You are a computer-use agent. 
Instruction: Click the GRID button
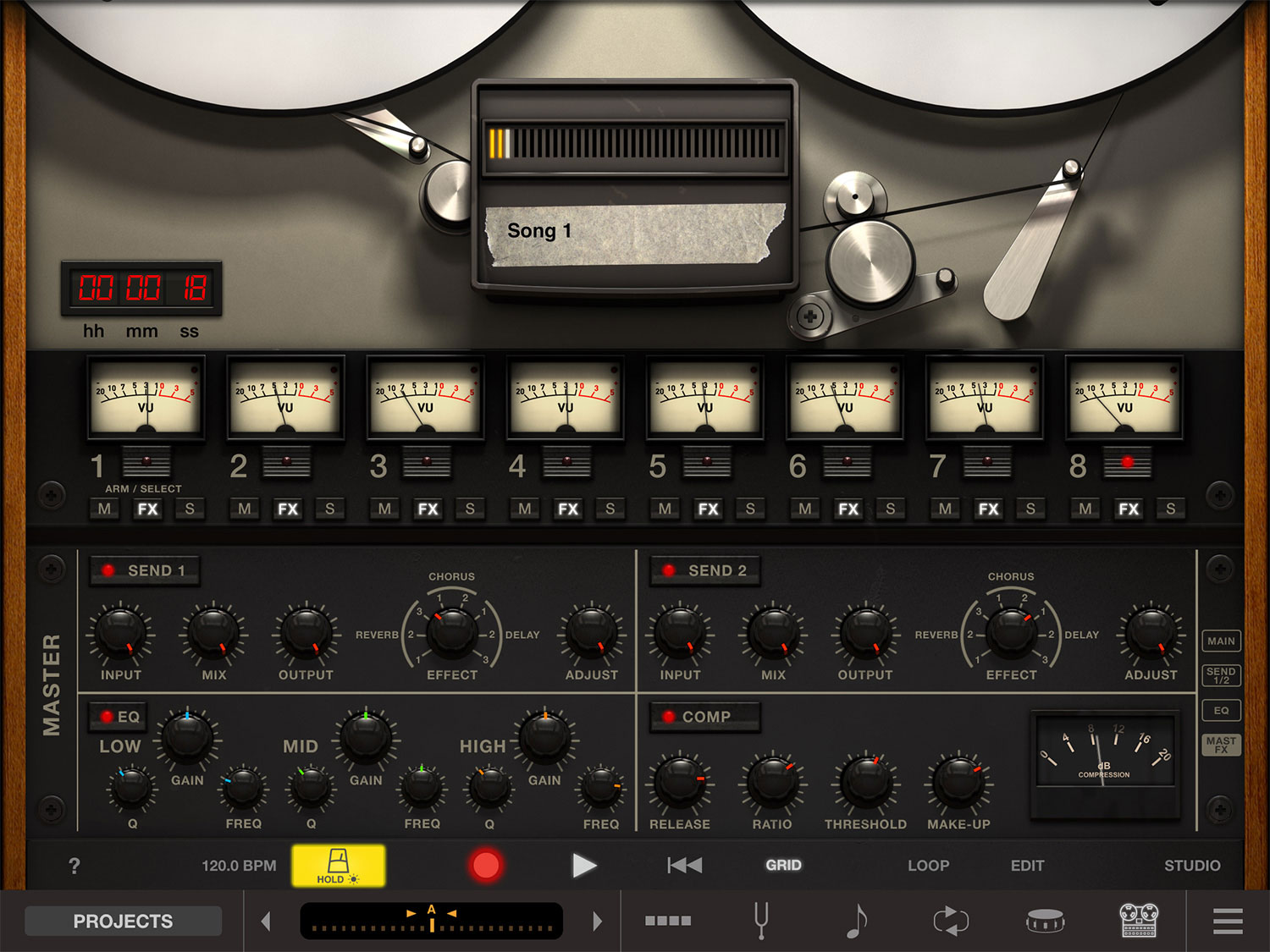point(783,865)
